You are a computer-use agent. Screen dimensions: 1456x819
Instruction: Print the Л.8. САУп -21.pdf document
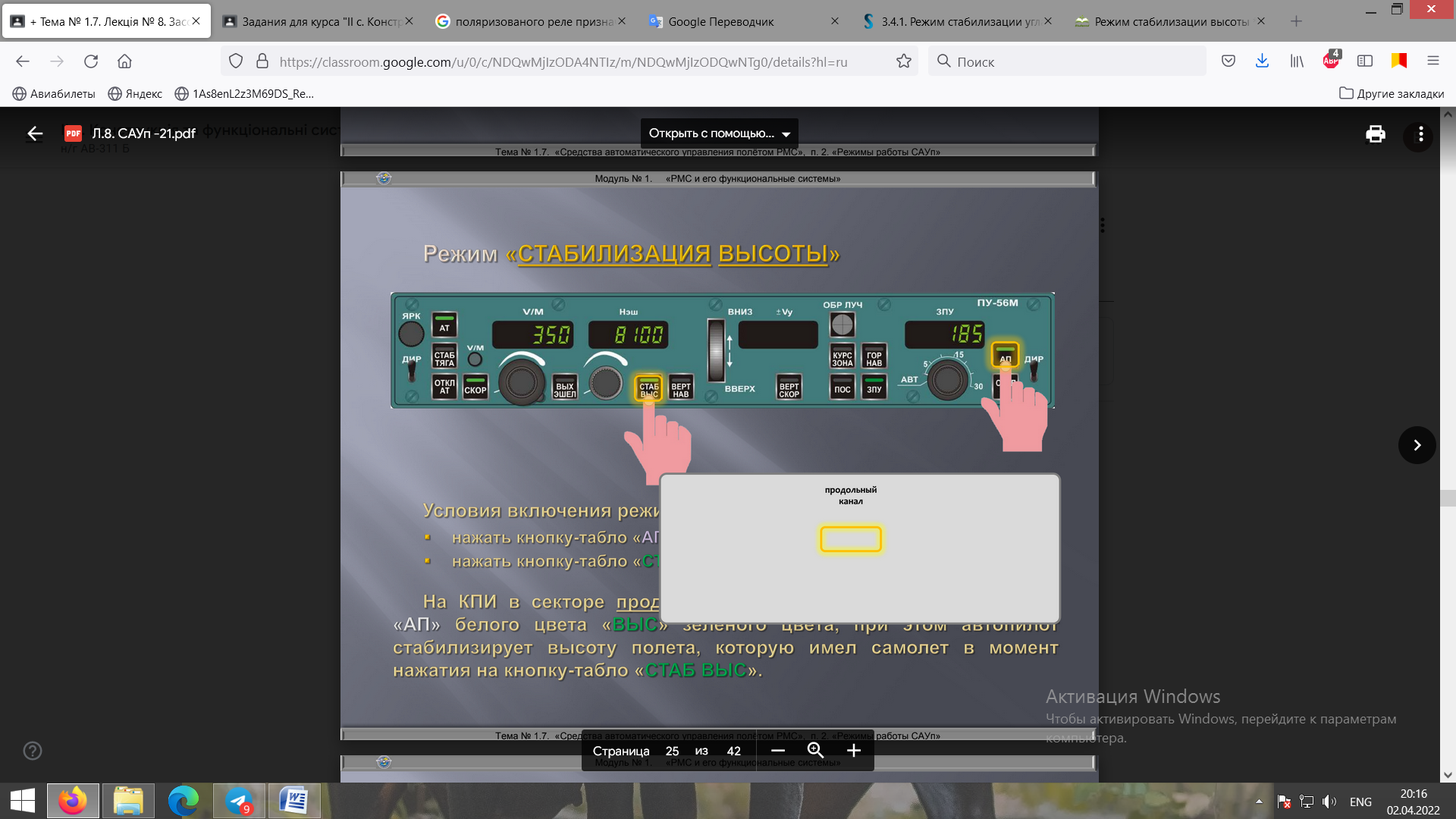(x=1376, y=134)
